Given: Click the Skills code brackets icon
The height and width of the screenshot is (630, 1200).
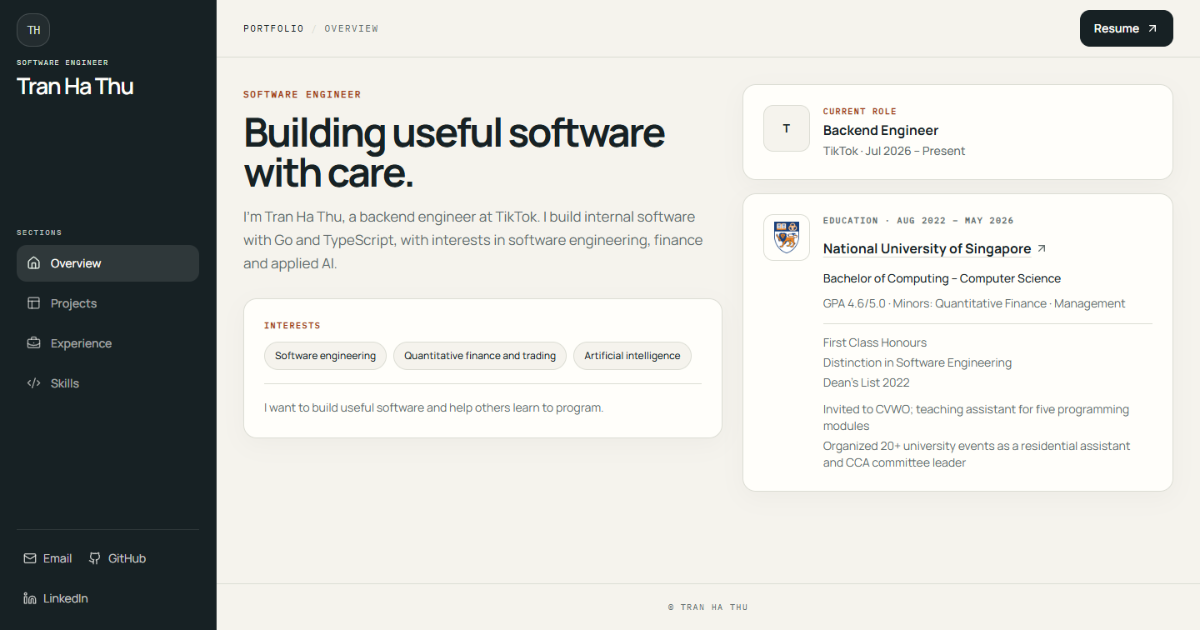Looking at the screenshot, I should (x=34, y=383).
